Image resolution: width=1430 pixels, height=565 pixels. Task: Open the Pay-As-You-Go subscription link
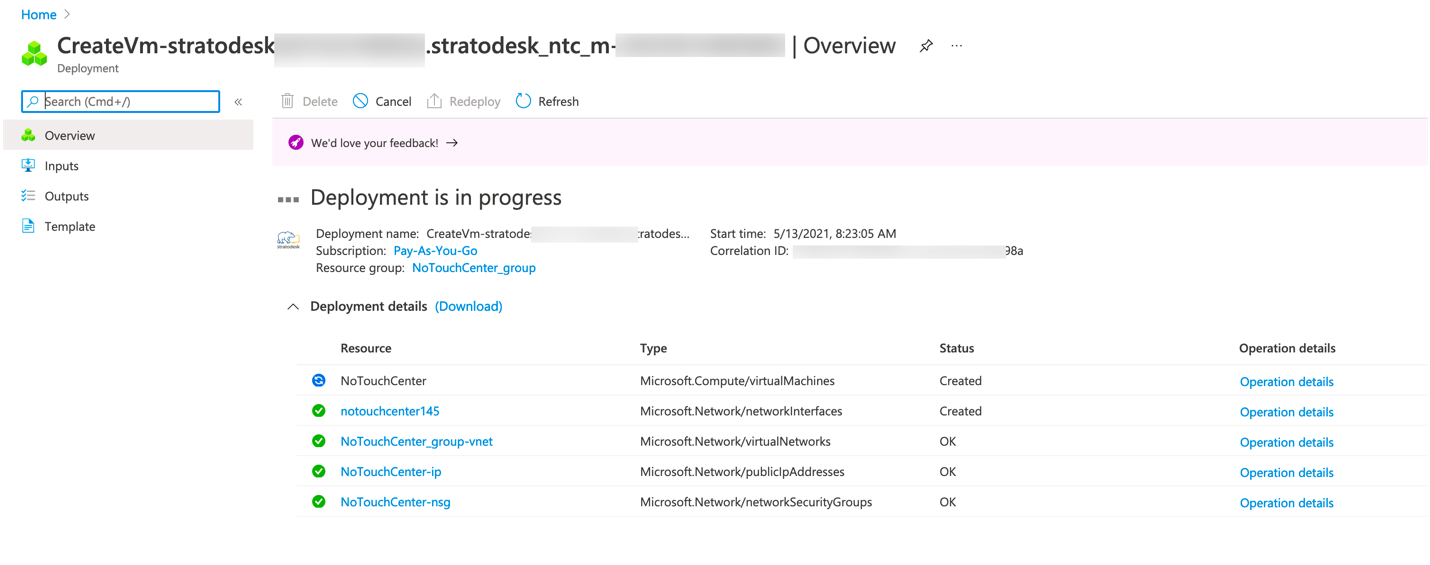click(x=435, y=250)
